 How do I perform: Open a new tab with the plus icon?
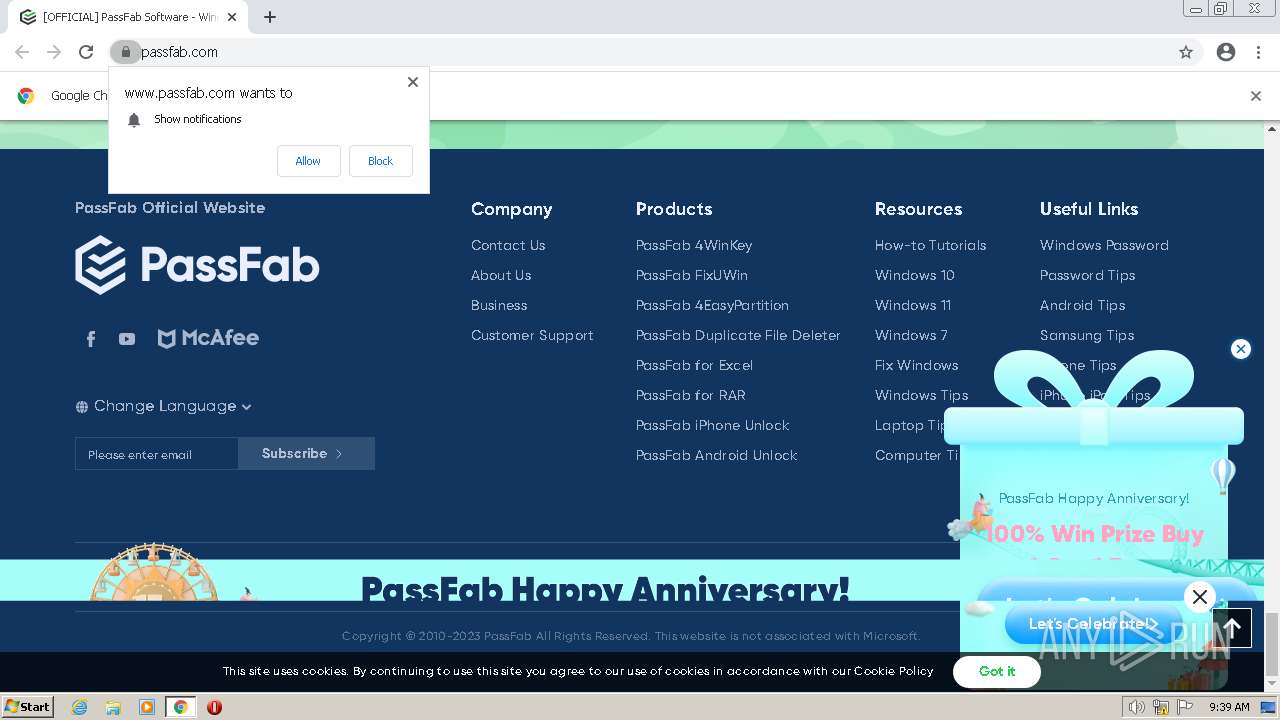coord(270,17)
